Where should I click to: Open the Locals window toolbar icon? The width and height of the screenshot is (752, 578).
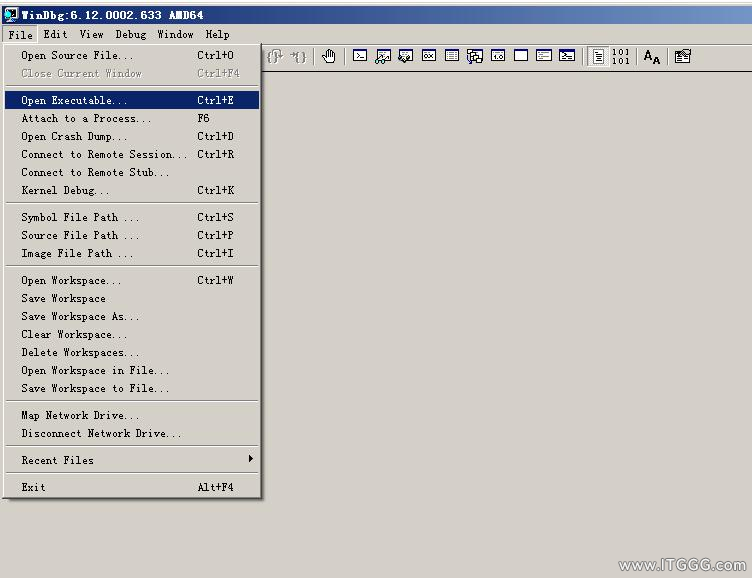coord(406,56)
